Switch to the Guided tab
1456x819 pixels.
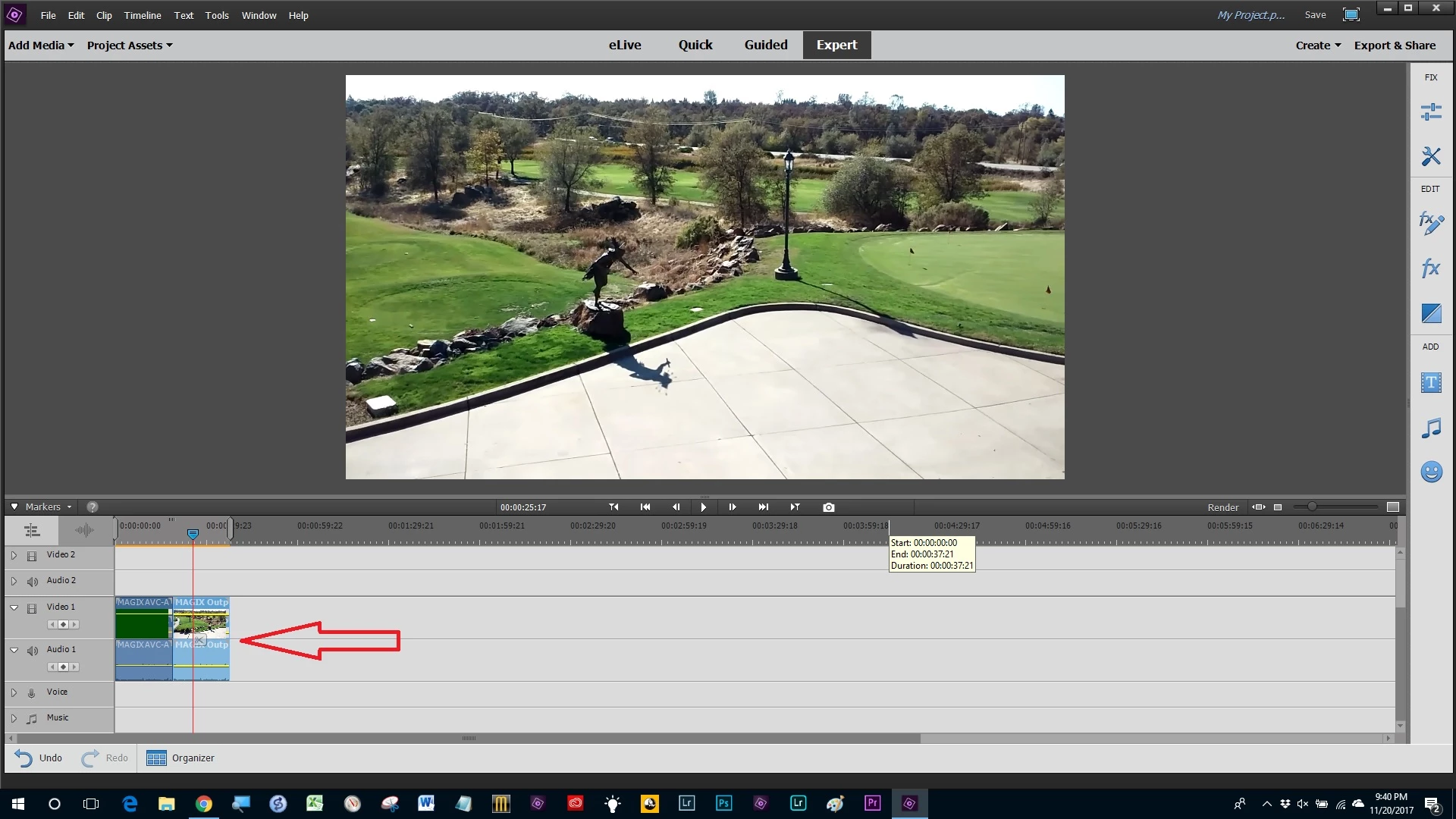765,45
